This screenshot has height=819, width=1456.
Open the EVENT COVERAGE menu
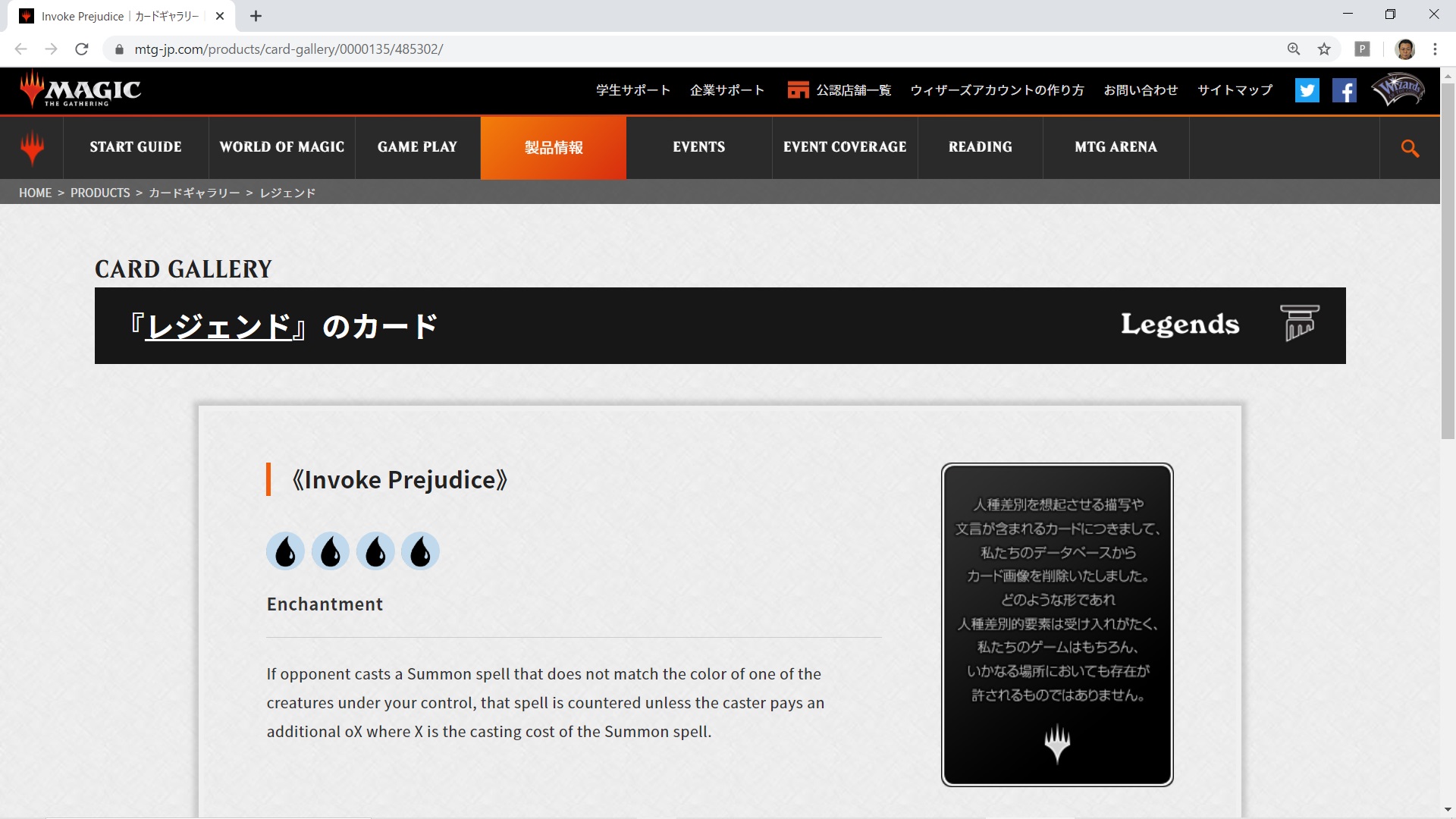coord(845,147)
